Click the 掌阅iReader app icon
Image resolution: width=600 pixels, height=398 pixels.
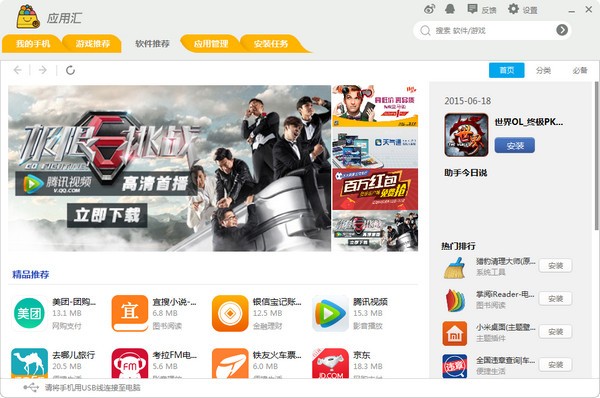tap(455, 300)
